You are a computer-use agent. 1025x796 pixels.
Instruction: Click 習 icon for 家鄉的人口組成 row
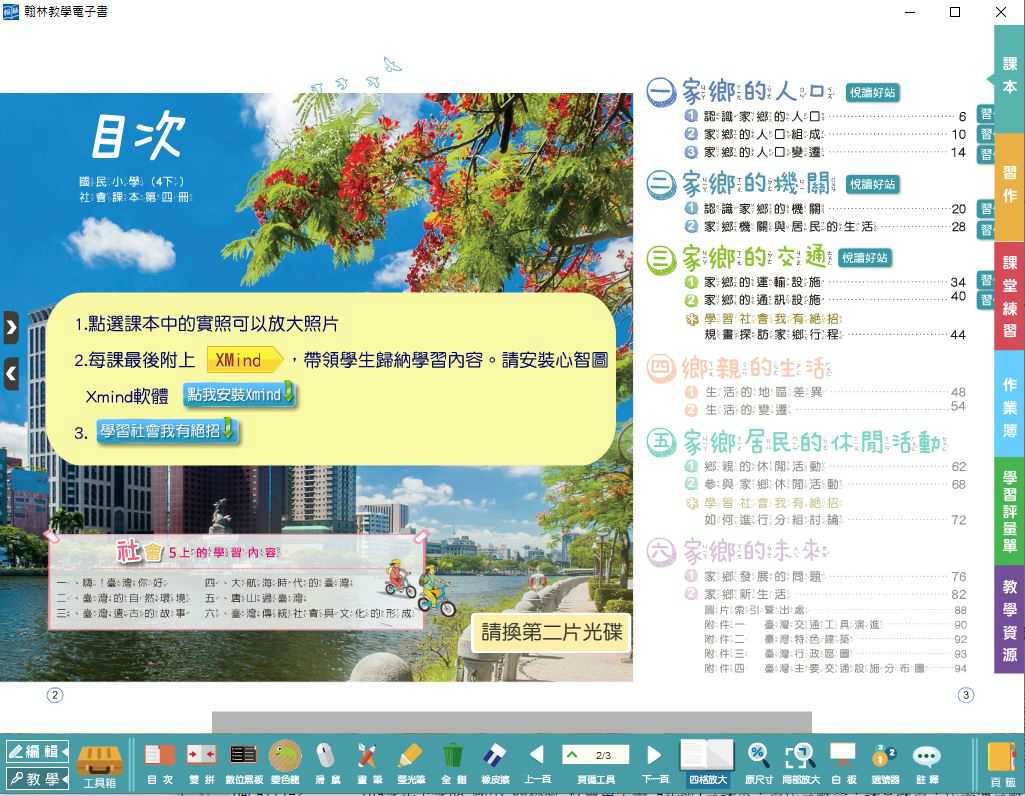[986, 135]
